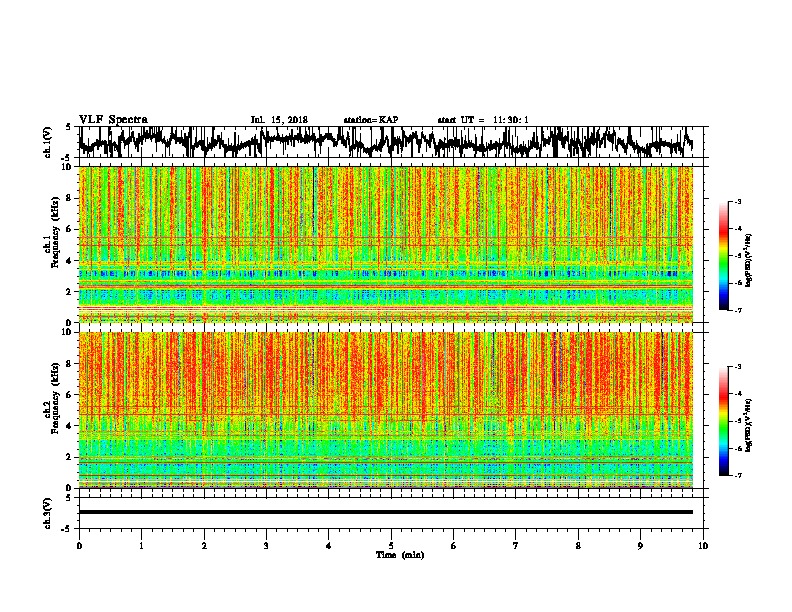Click the ch.2 spectrogram plot area

pos(386,410)
